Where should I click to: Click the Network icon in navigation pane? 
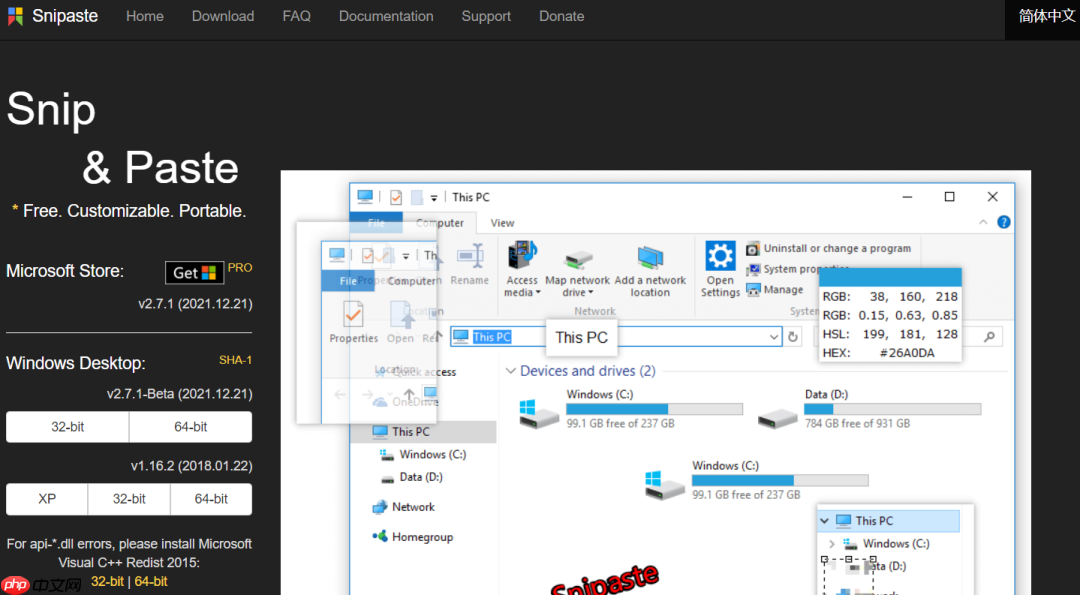[380, 508]
